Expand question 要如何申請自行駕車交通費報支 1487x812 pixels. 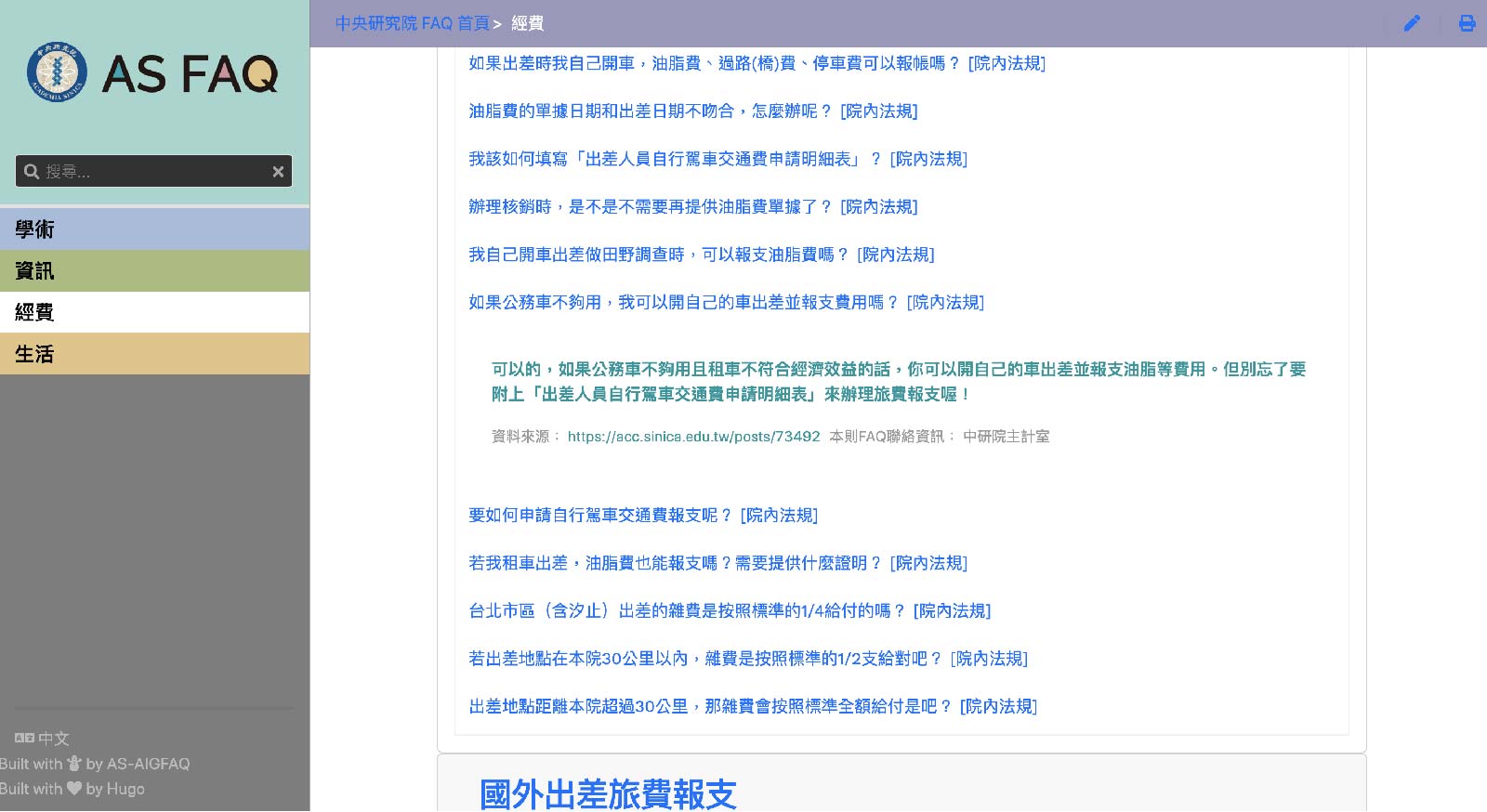click(x=643, y=516)
